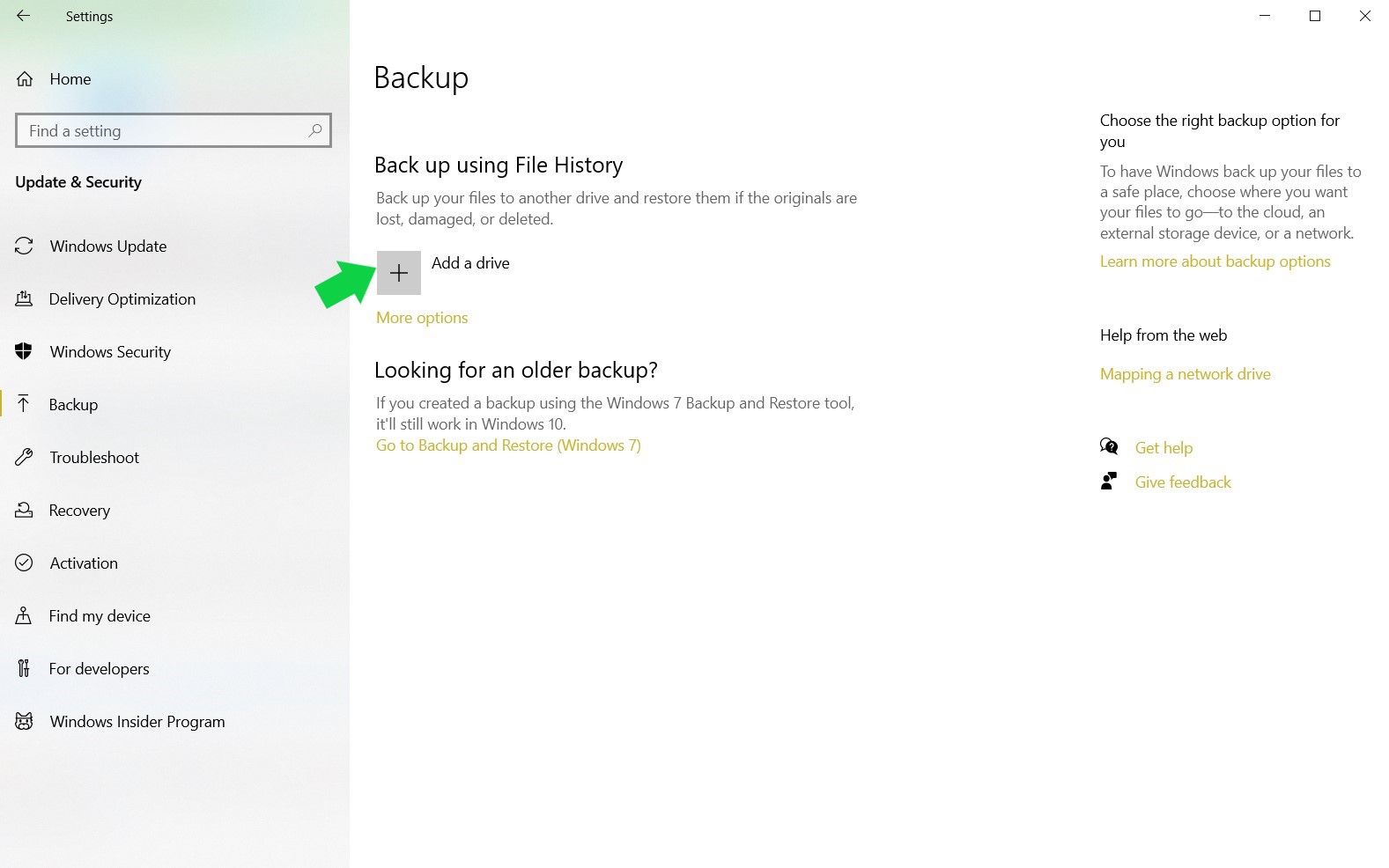Click the Windows Security shield icon

click(25, 352)
